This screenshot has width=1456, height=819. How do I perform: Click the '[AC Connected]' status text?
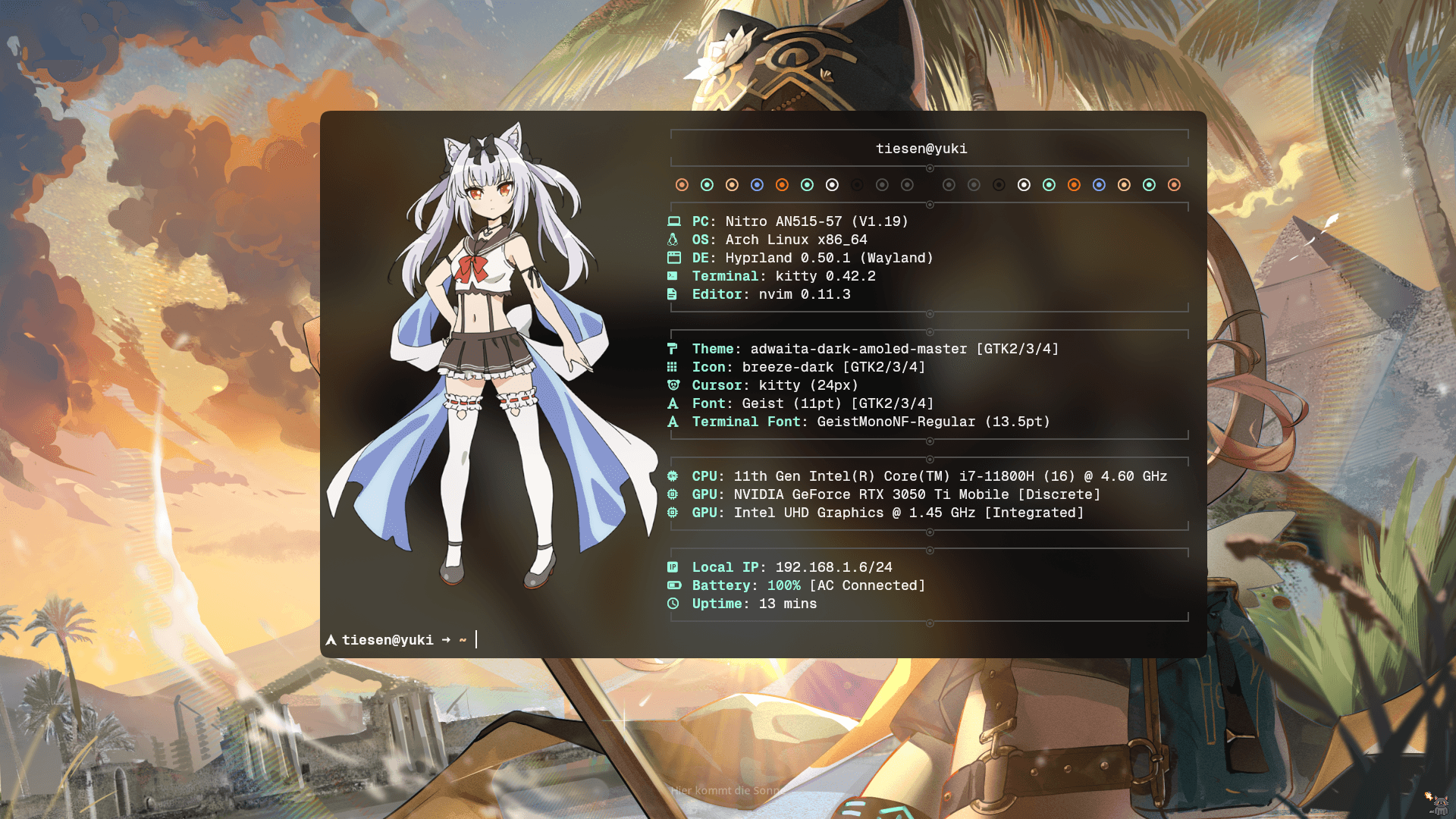point(867,585)
